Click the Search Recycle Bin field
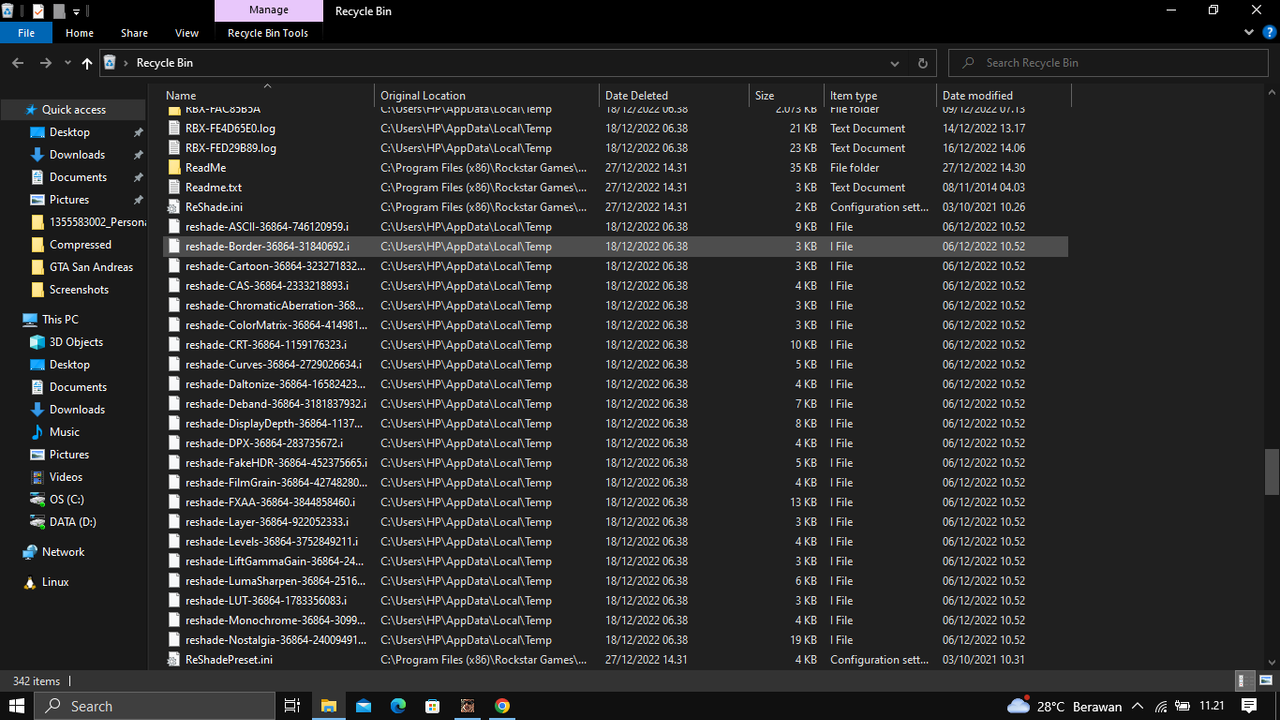1280x720 pixels. click(x=1108, y=63)
